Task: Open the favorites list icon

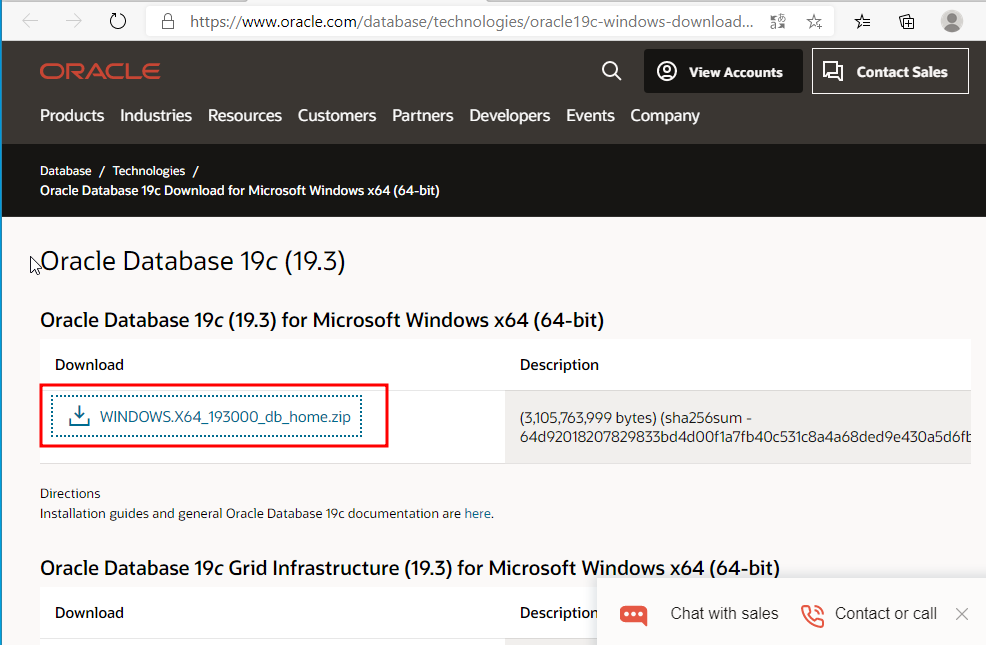Action: click(x=862, y=22)
